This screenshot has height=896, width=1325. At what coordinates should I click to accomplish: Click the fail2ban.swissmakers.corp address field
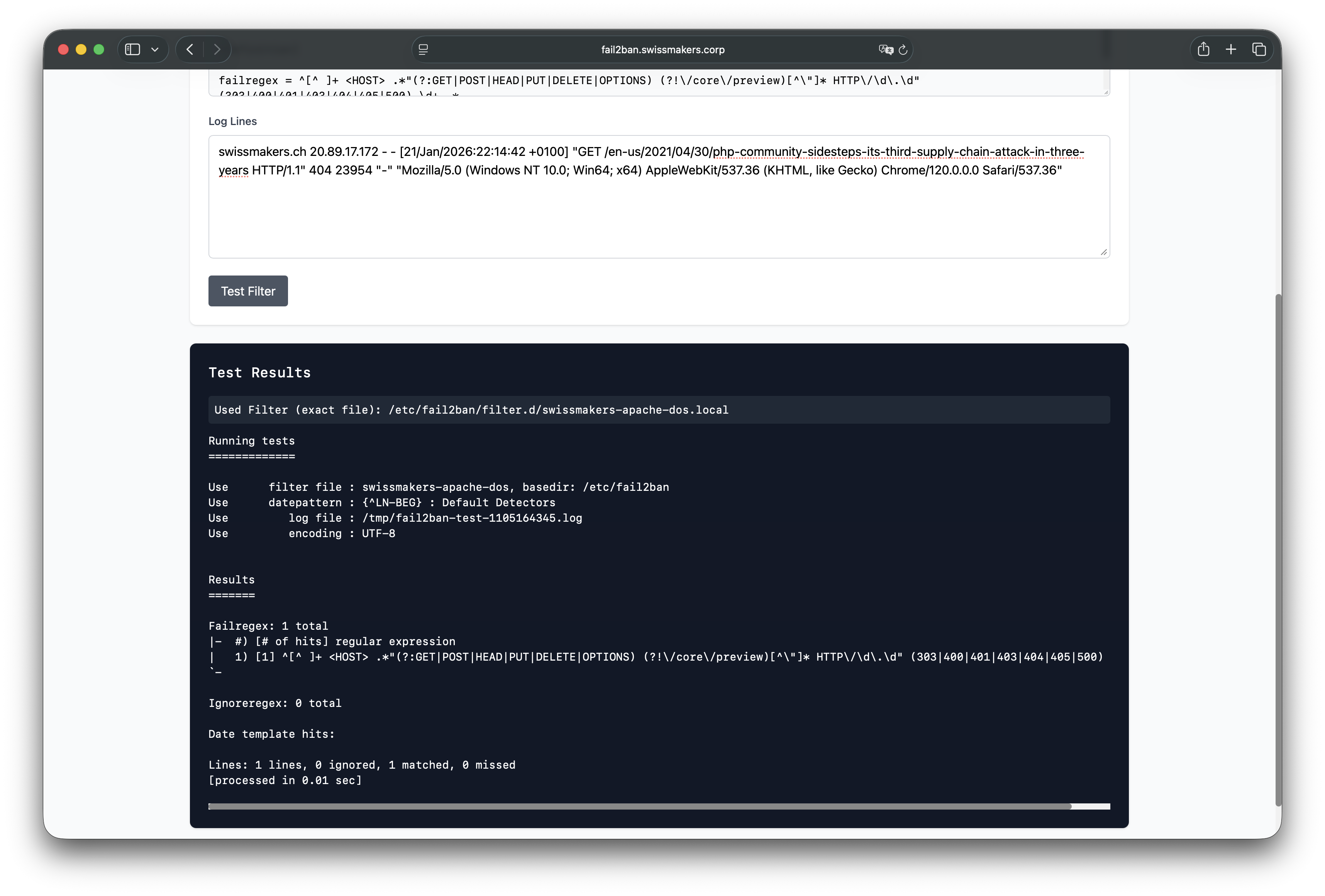pos(662,50)
